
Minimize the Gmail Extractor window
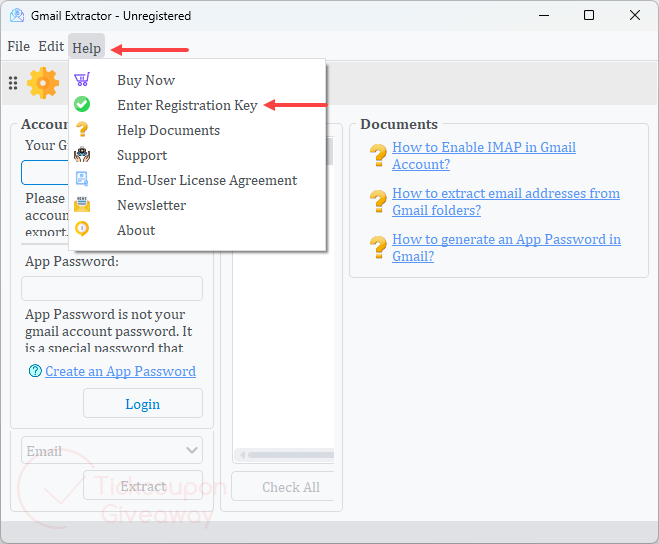tap(544, 16)
